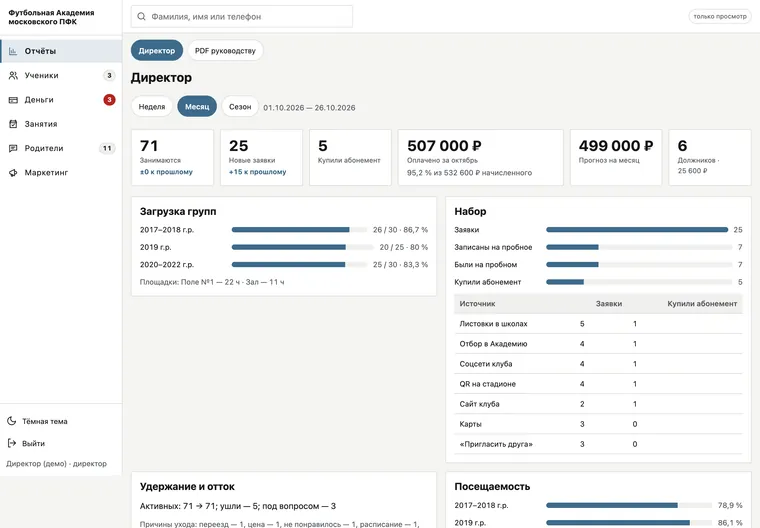
Task: Click the 5 Купили абонемент card
Action: coord(350,157)
